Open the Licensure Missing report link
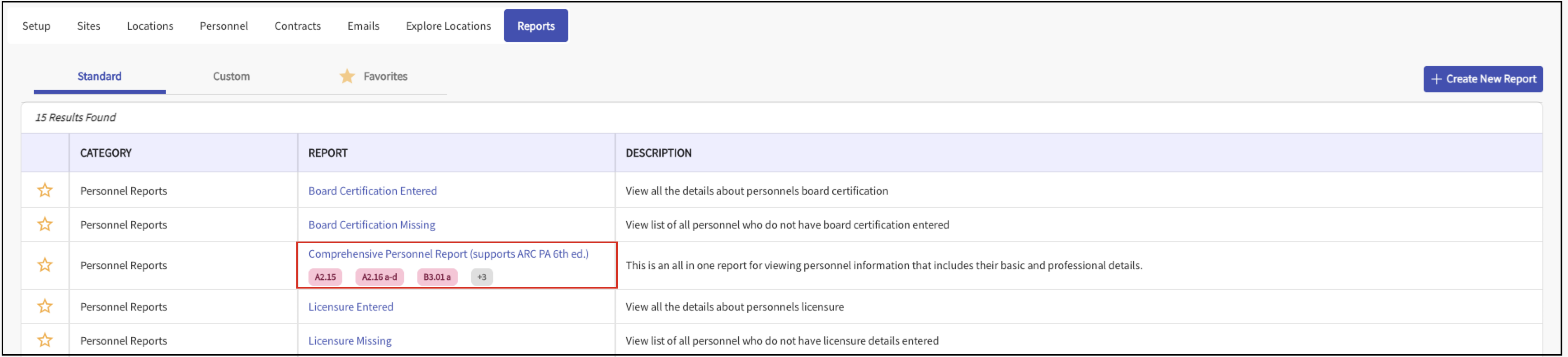This screenshot has width=1568, height=357. pos(349,341)
